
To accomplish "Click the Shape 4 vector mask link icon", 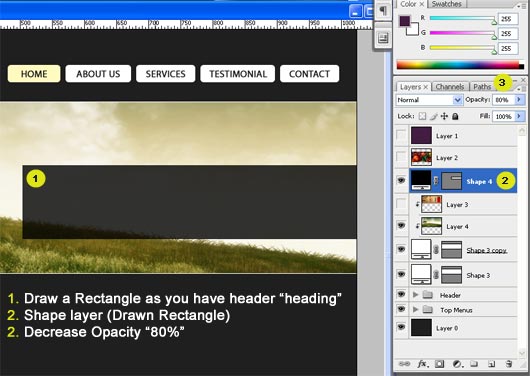I will coord(436,181).
